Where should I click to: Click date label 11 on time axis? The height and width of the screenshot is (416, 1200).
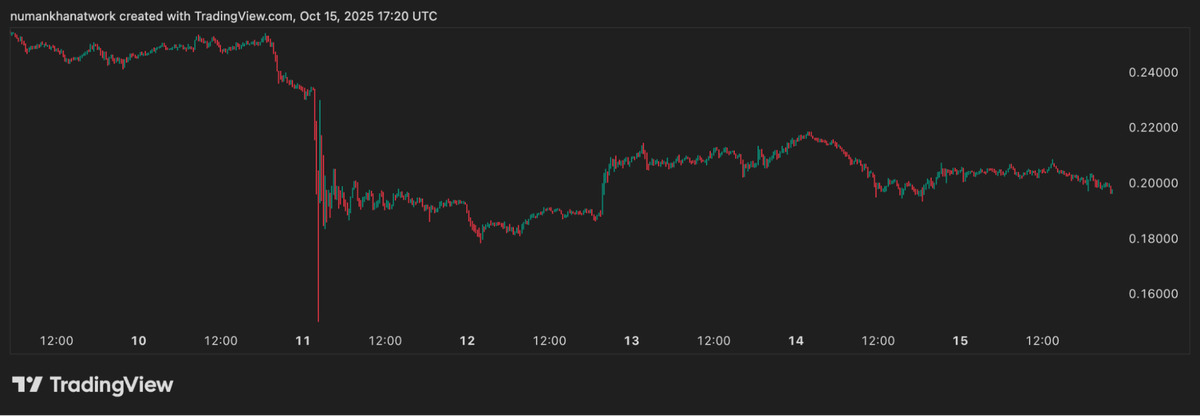click(303, 341)
